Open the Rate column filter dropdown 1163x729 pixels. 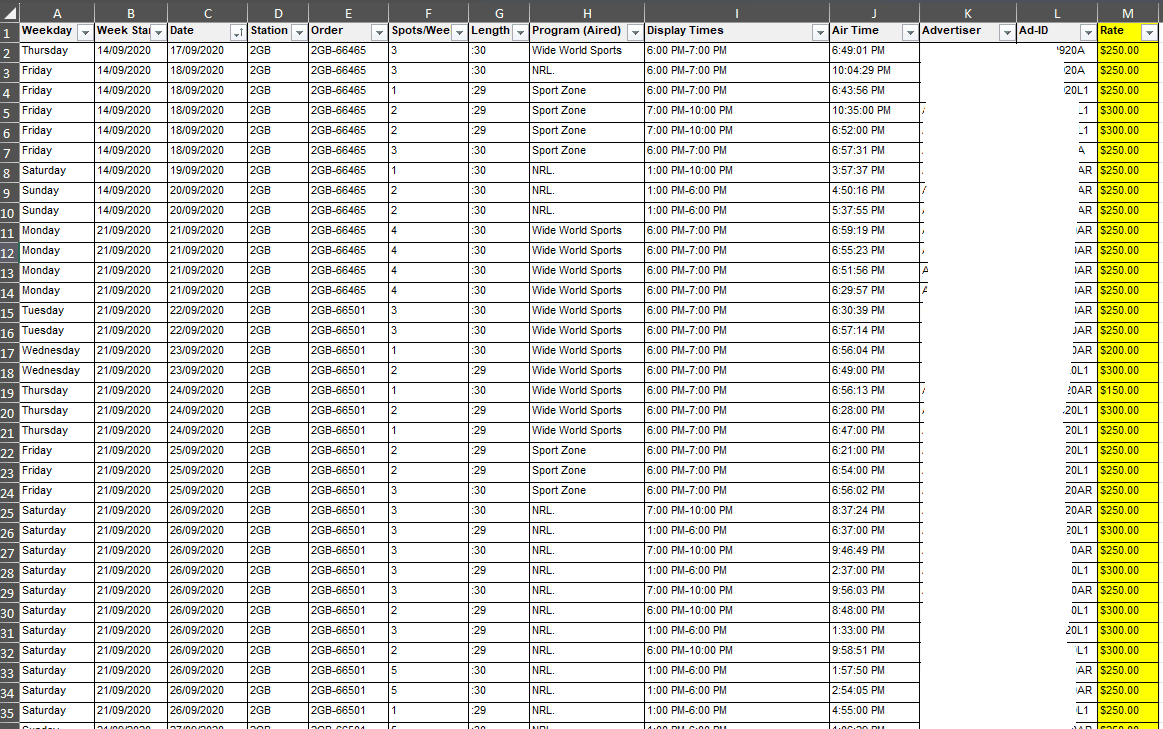coord(1150,33)
